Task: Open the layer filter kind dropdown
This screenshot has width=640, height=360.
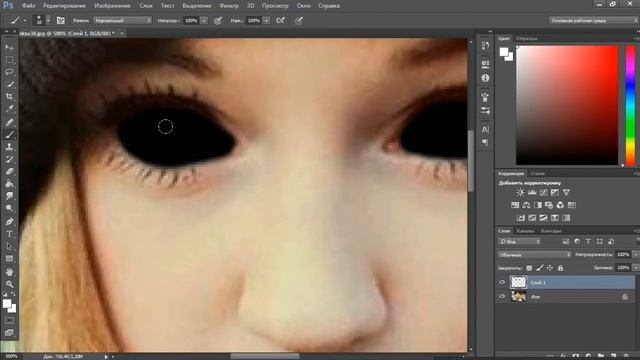Action: [519, 242]
